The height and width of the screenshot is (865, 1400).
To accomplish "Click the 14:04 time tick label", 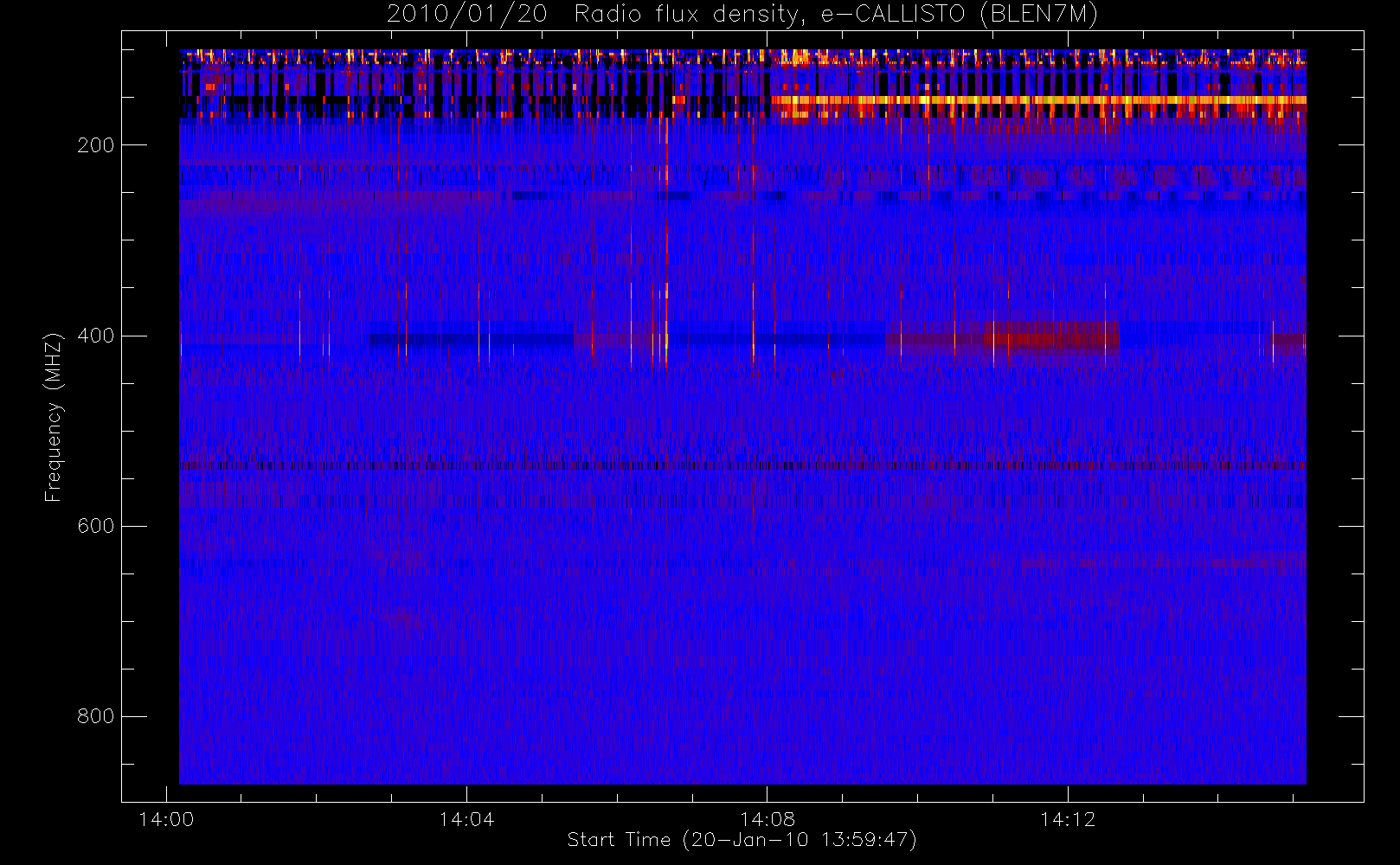I will click(466, 819).
